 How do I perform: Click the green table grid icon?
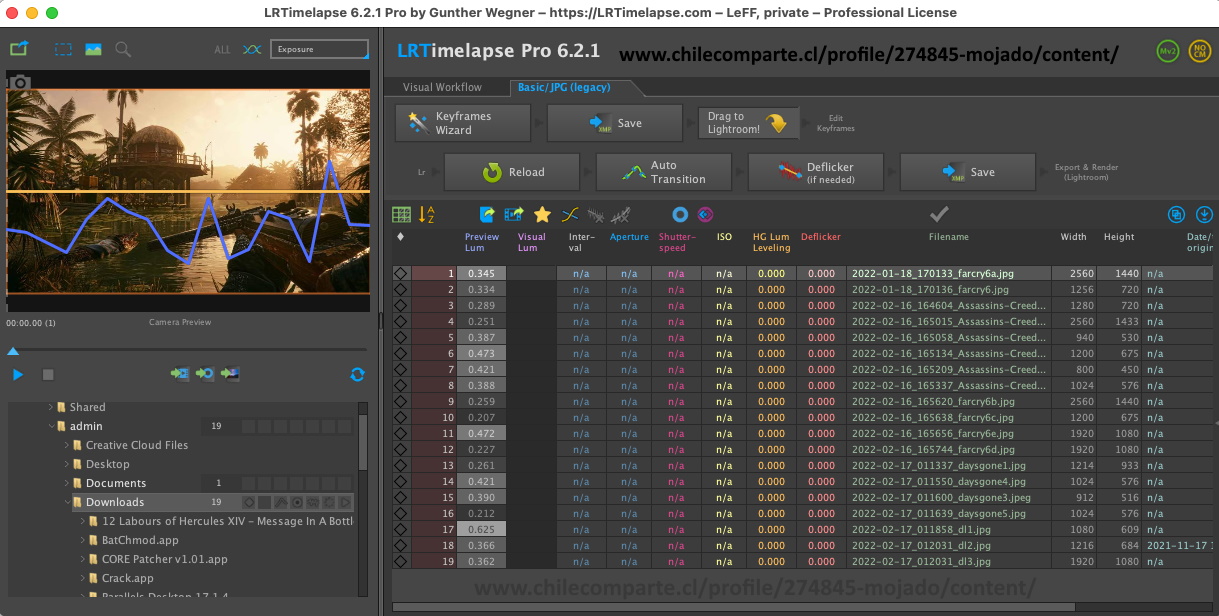pos(402,214)
